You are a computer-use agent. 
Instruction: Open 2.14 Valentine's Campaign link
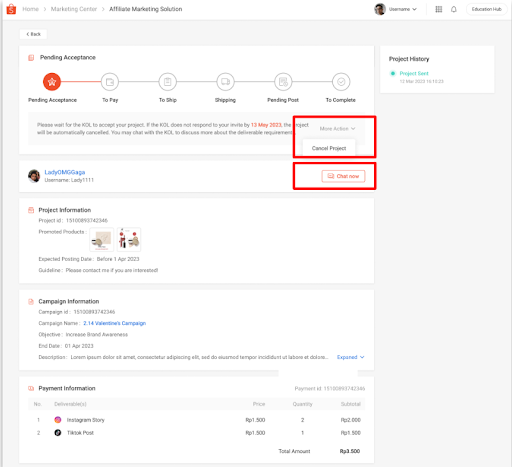115,323
